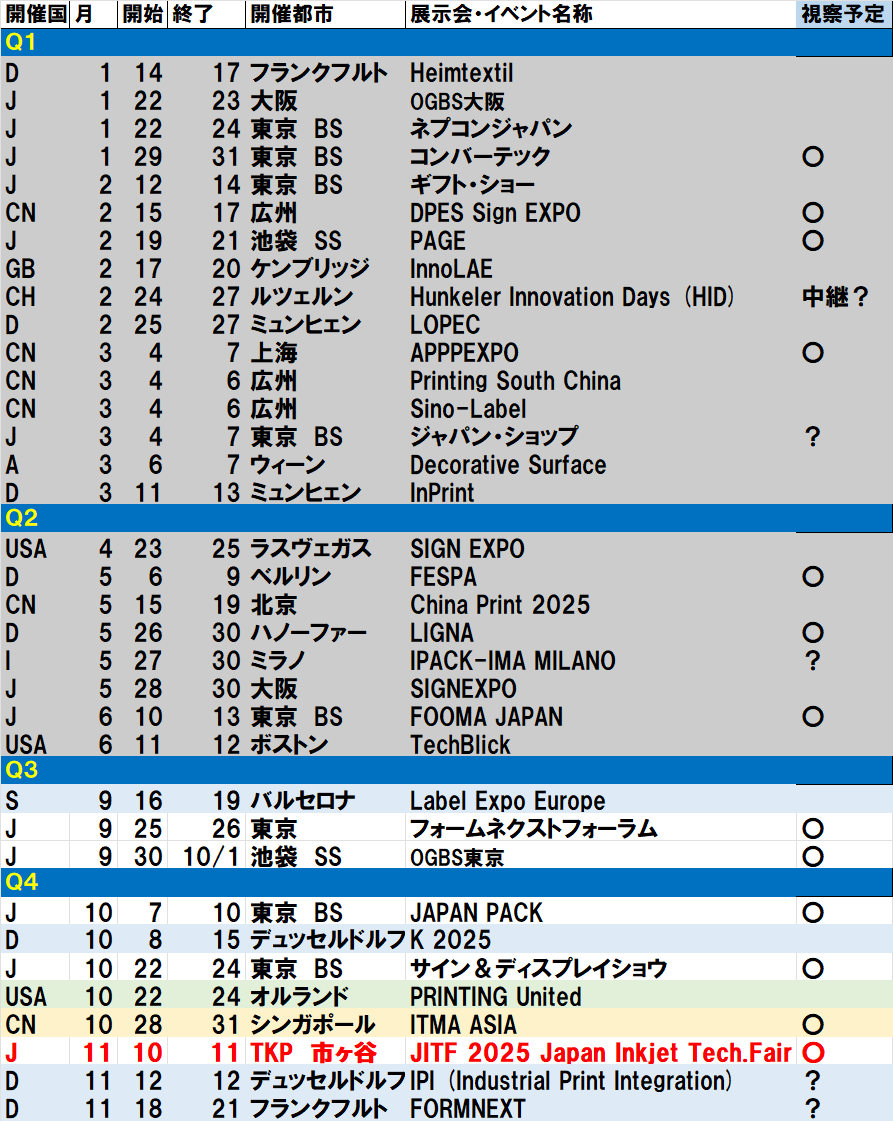893x1121 pixels.
Task: Select the 開催国 column header
Action: click(36, 14)
